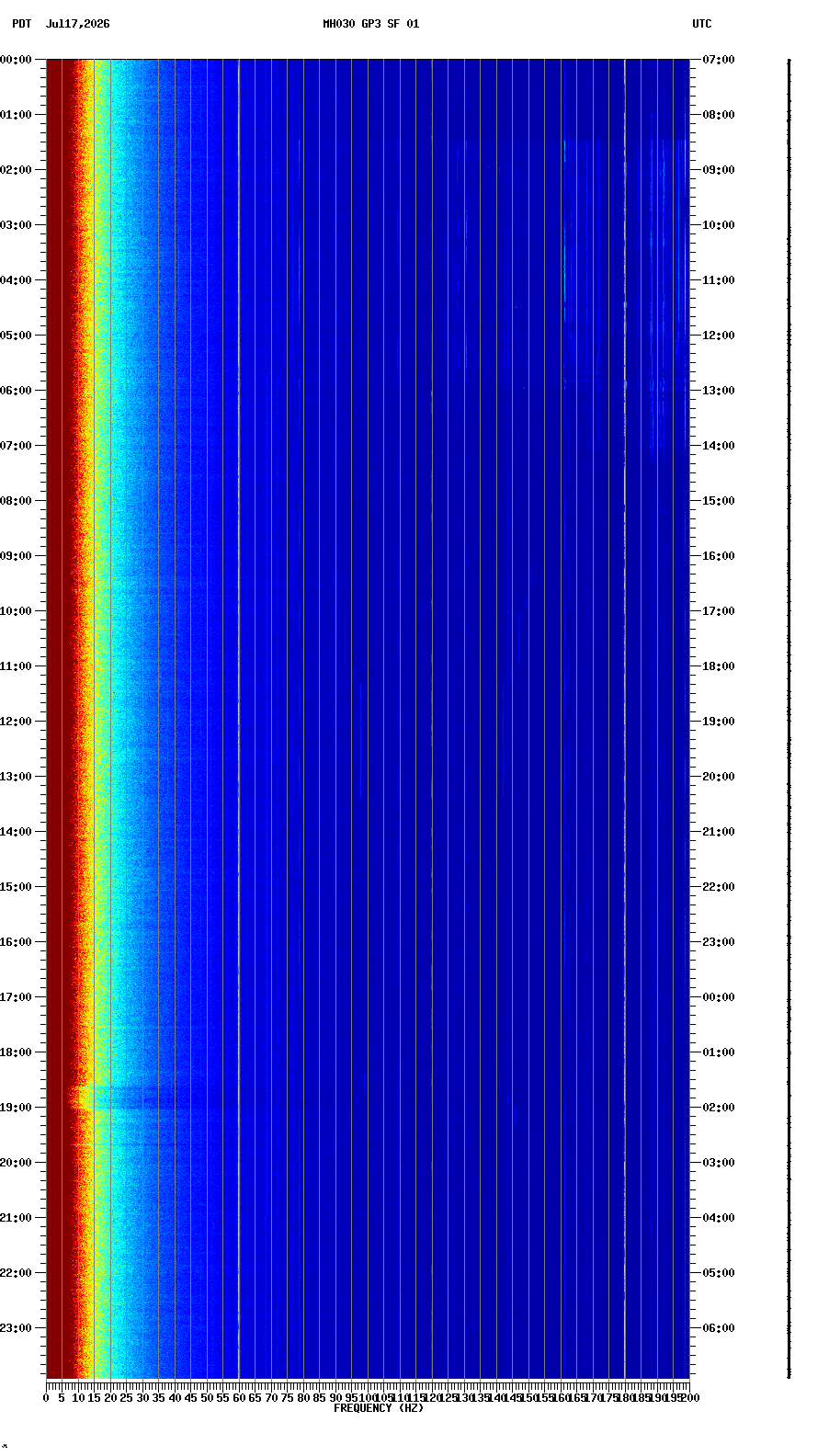Select 02:00 on the PDT axis
Viewport: 829px width, 1456px height.
tap(16, 170)
